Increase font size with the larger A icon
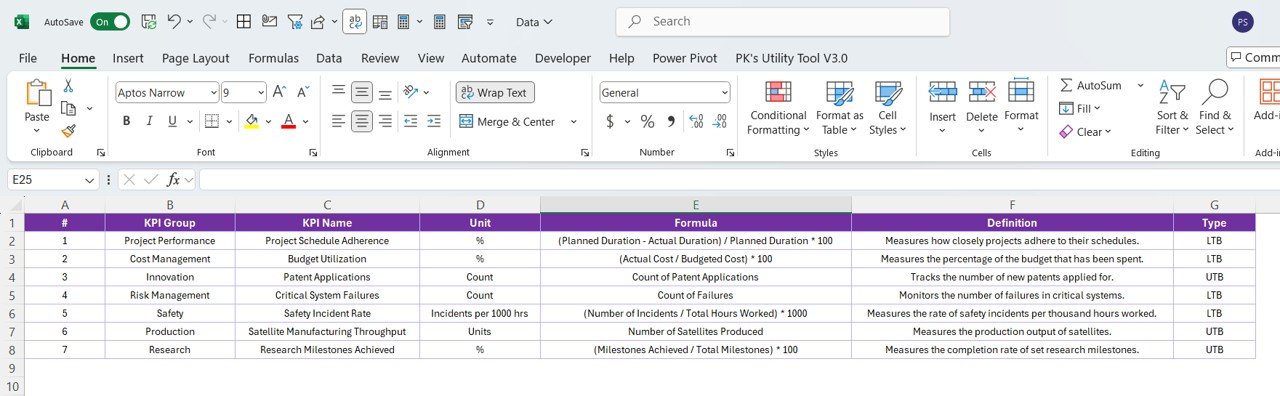The width and height of the screenshot is (1280, 396). pos(280,92)
